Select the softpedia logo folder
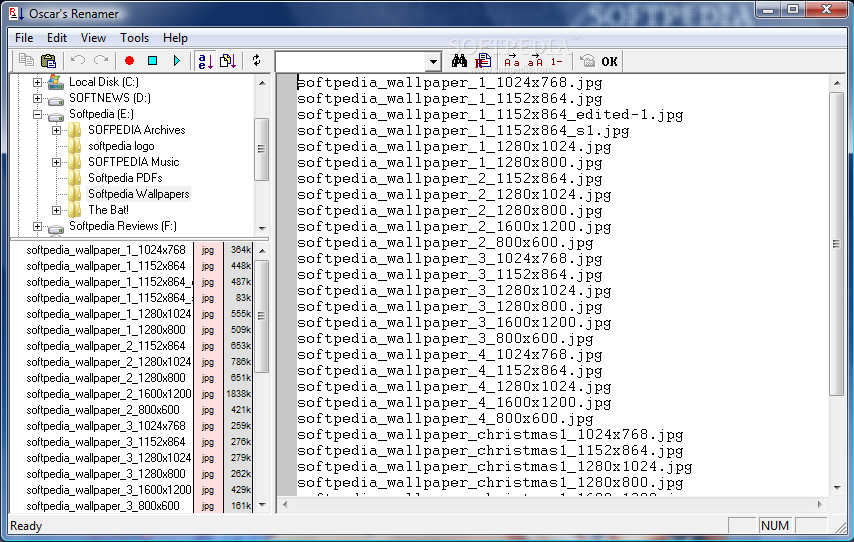This screenshot has width=854, height=542. tap(121, 146)
